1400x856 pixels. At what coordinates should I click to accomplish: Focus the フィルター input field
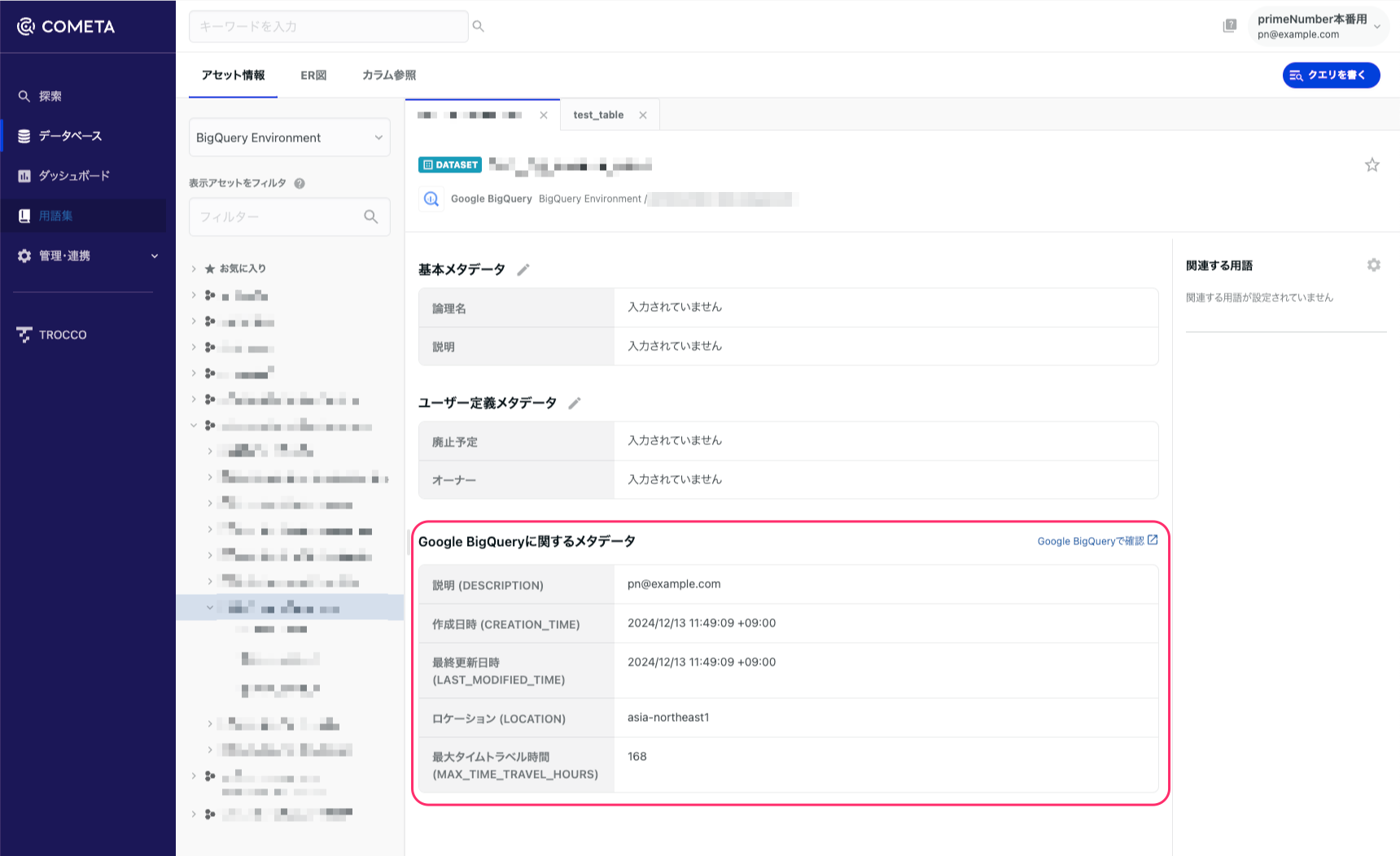pyautogui.click(x=289, y=217)
